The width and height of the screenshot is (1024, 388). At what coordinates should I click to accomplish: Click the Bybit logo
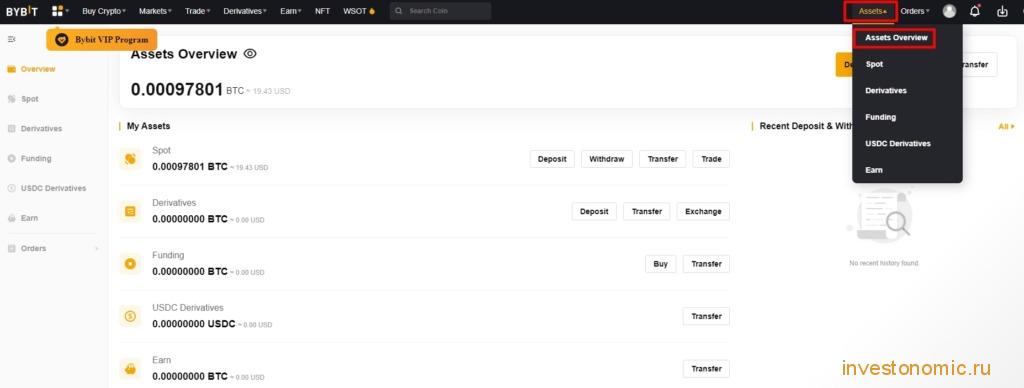[x=22, y=11]
